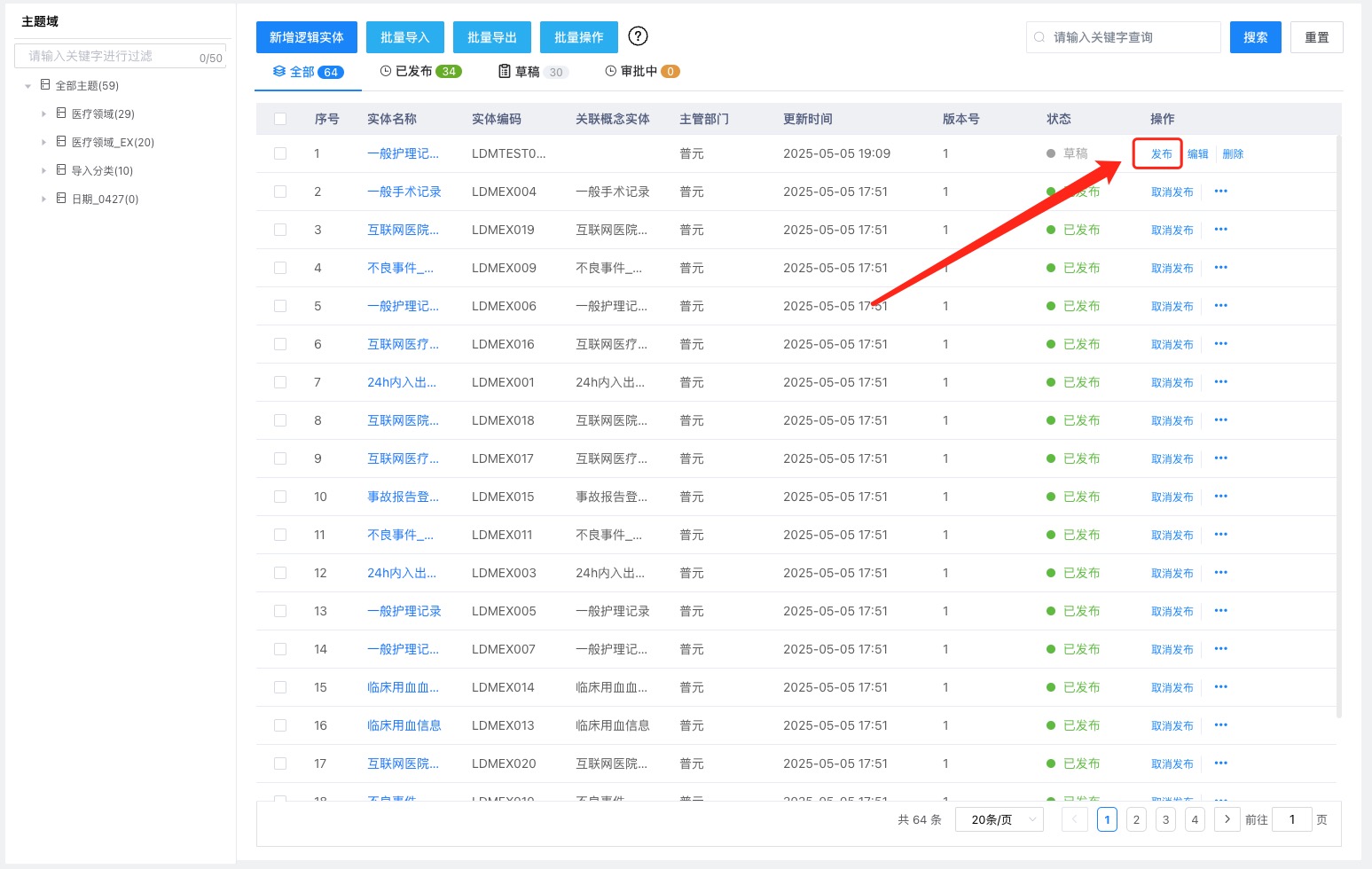Click the help question mark icon
Screen dimensions: 1372x869
pos(638,36)
